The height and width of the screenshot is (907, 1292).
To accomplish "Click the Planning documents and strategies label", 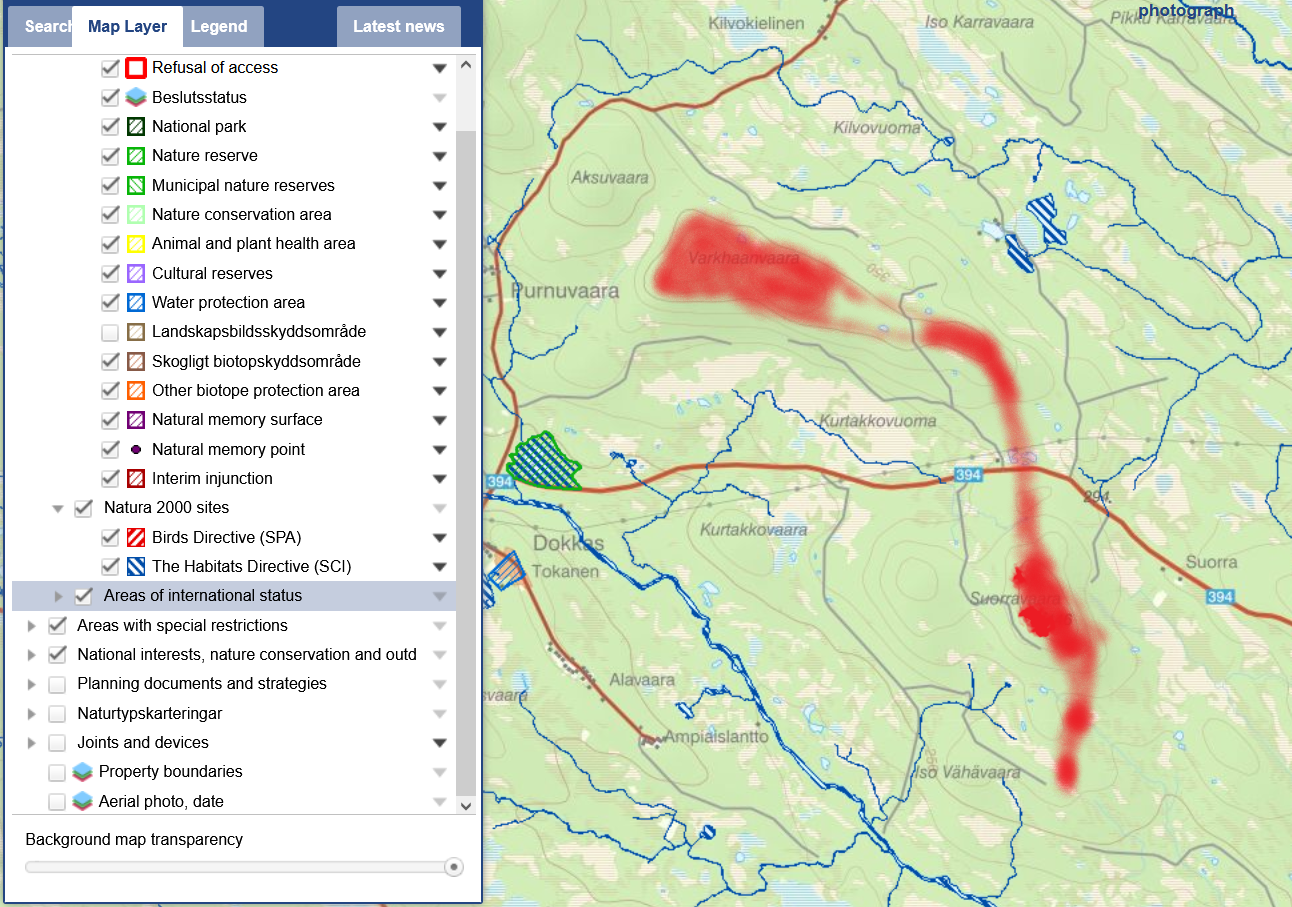I will coord(202,684).
